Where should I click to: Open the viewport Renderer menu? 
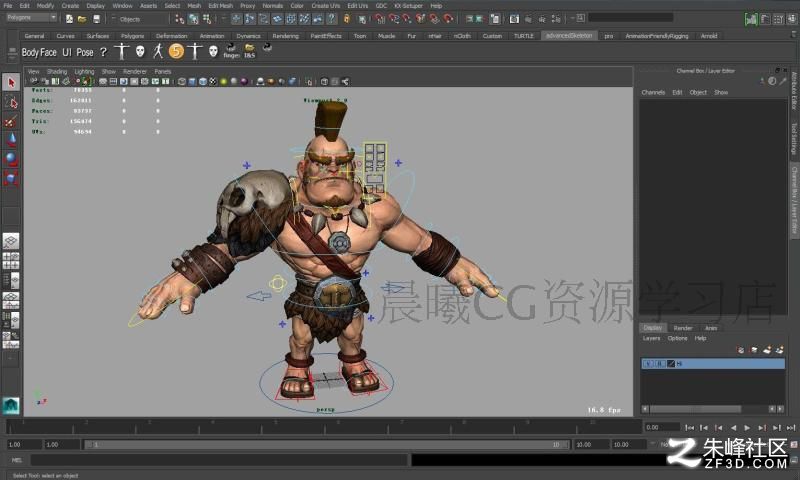tap(135, 71)
